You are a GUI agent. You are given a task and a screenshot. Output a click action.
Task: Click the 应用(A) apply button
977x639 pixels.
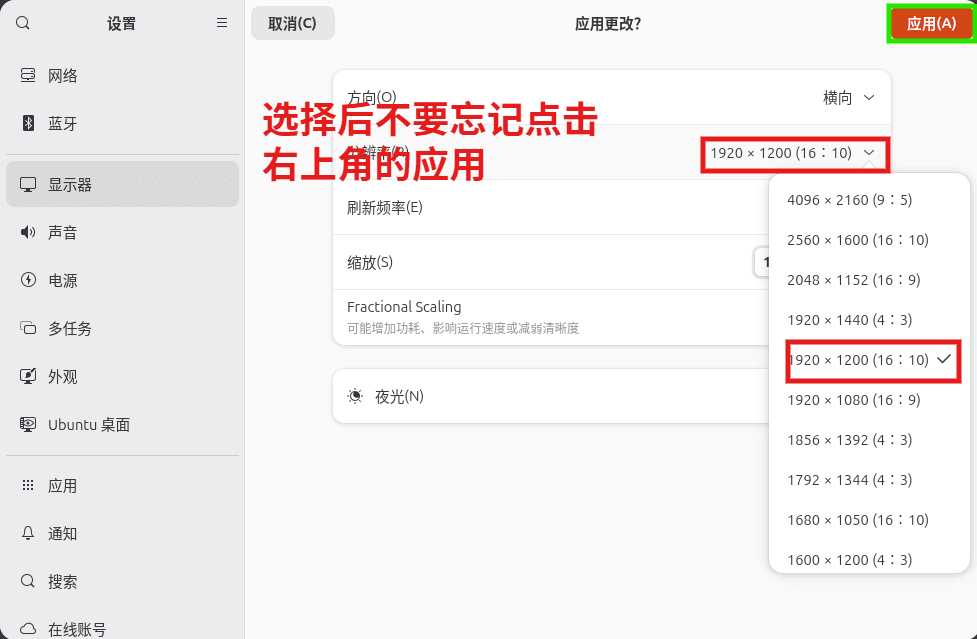(x=931, y=24)
